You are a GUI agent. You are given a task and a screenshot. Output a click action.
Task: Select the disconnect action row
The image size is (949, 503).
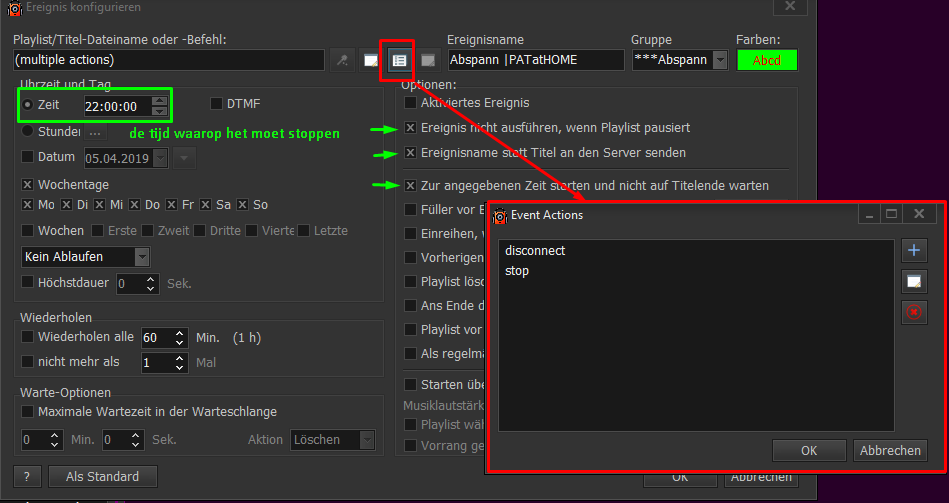click(696, 251)
